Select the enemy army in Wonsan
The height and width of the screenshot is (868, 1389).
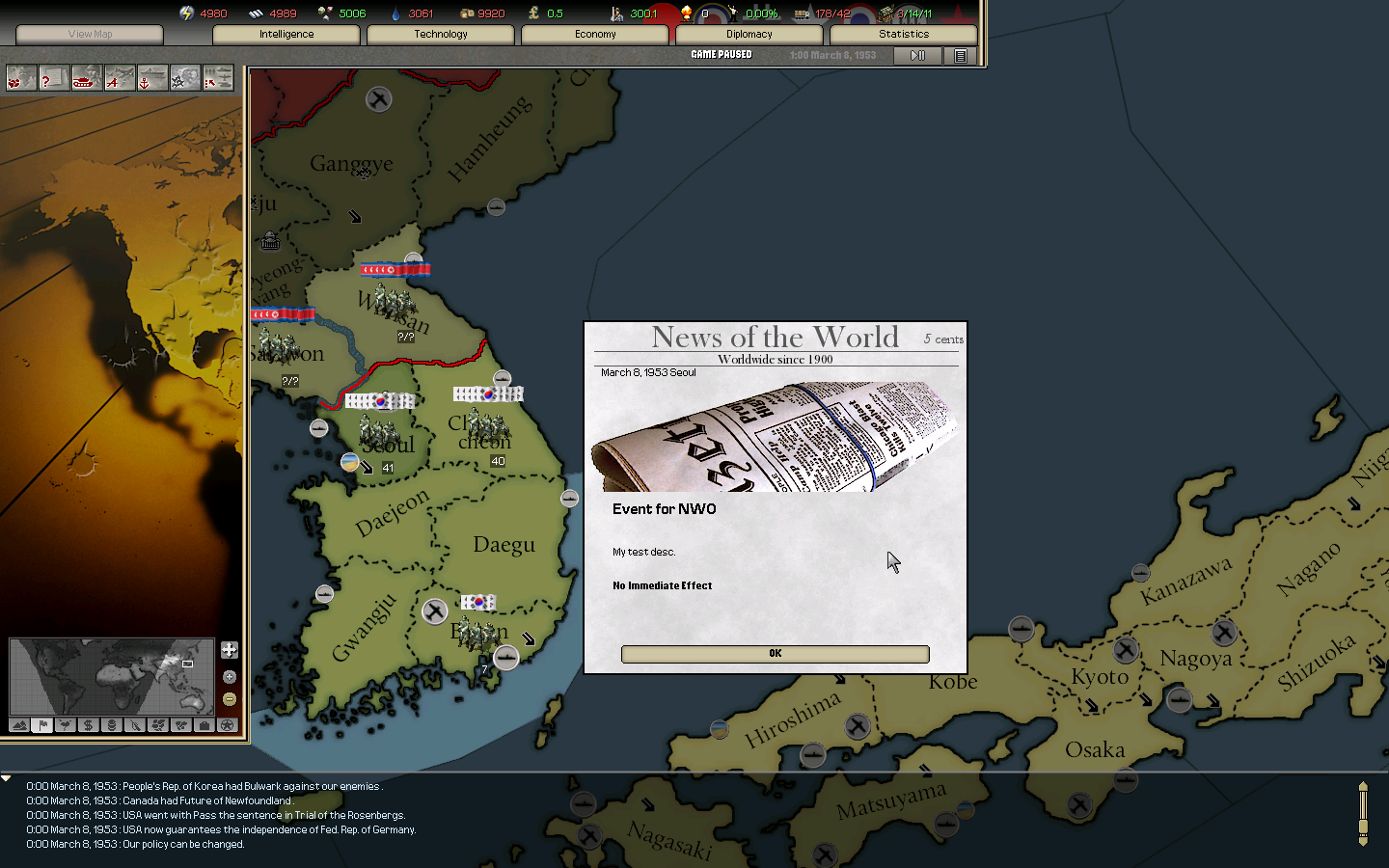394,301
